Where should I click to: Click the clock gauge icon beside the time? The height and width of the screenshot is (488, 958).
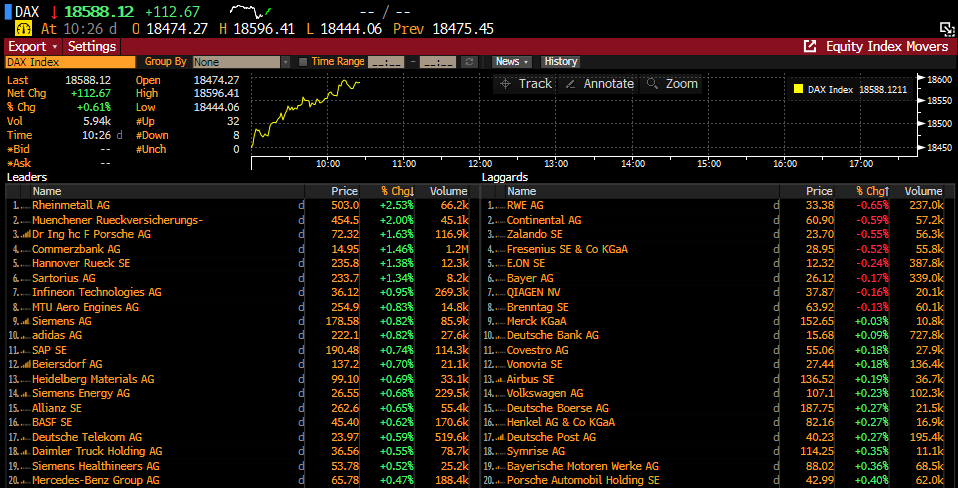click(x=23, y=29)
